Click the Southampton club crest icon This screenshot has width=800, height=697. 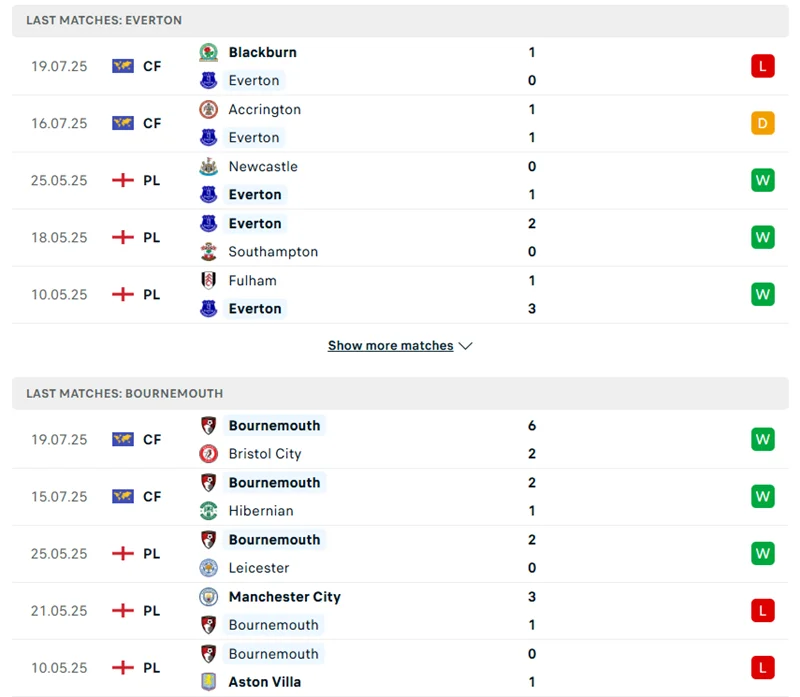[208, 252]
